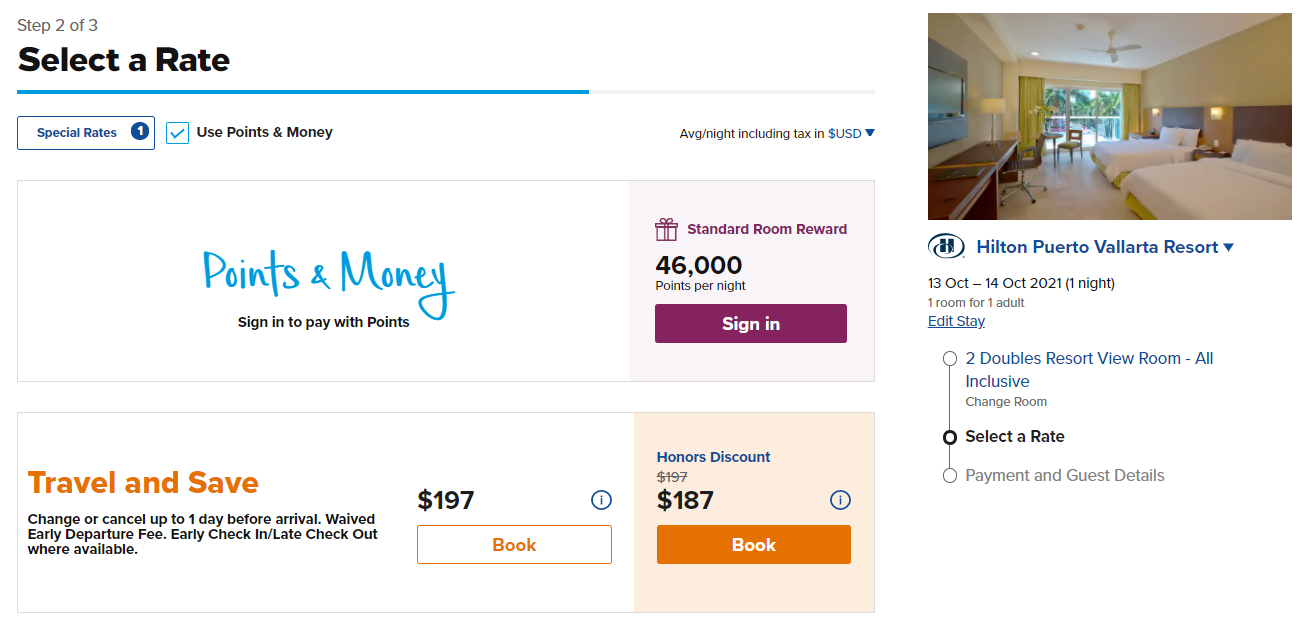Select the 'Select a Rate' step circle
The image size is (1307, 626).
tap(949, 437)
